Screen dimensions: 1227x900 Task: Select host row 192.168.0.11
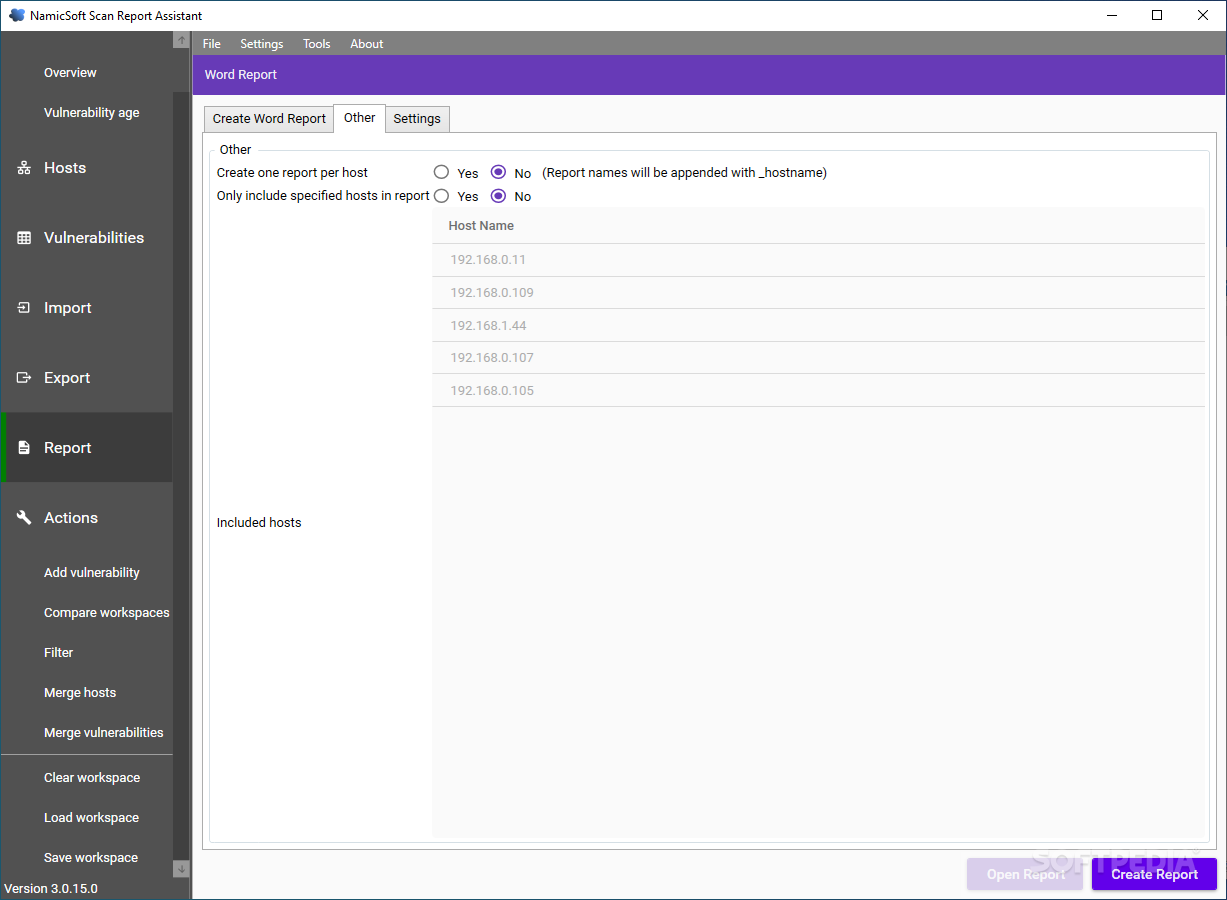(818, 260)
